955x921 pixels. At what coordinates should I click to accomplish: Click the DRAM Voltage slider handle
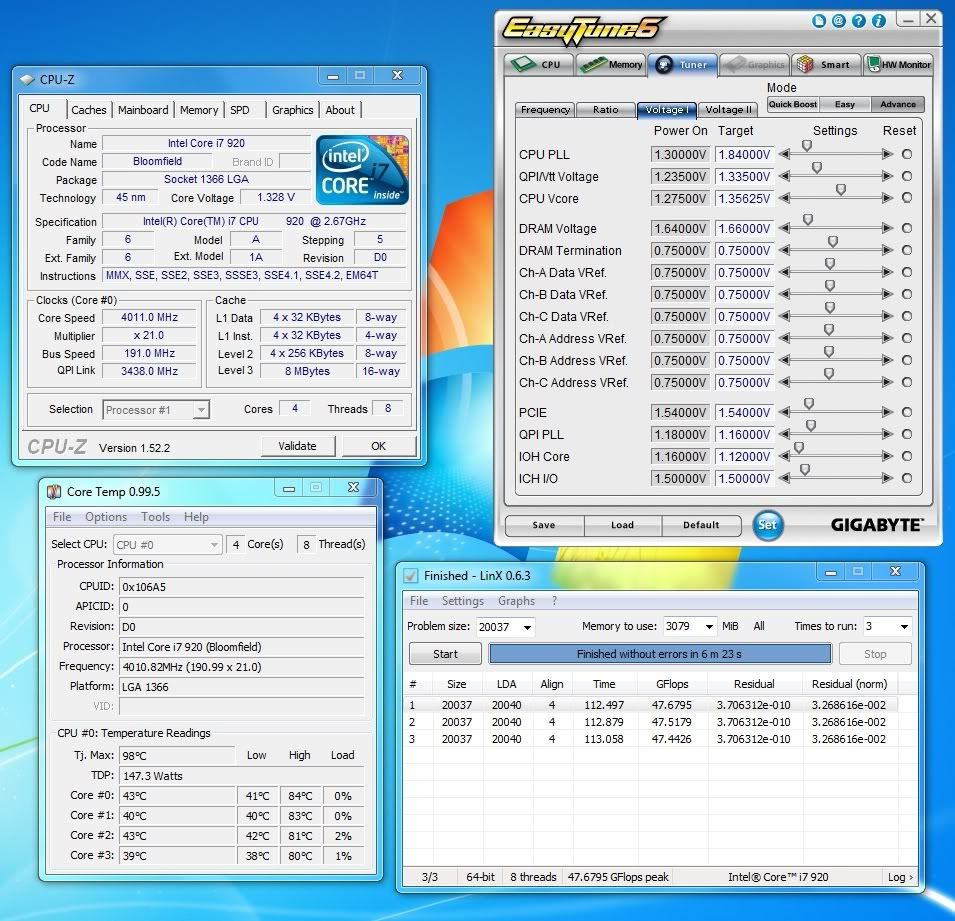pyautogui.click(x=808, y=220)
